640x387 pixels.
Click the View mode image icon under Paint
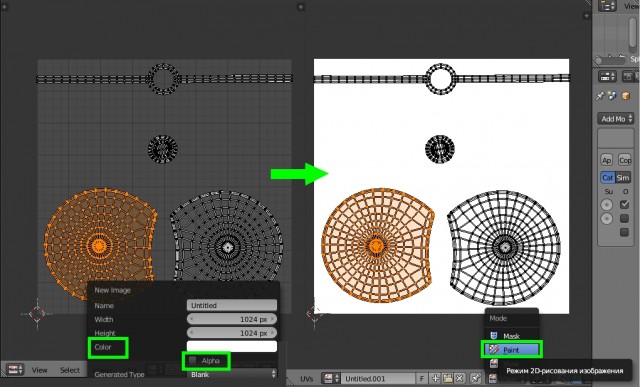pyautogui.click(x=494, y=363)
